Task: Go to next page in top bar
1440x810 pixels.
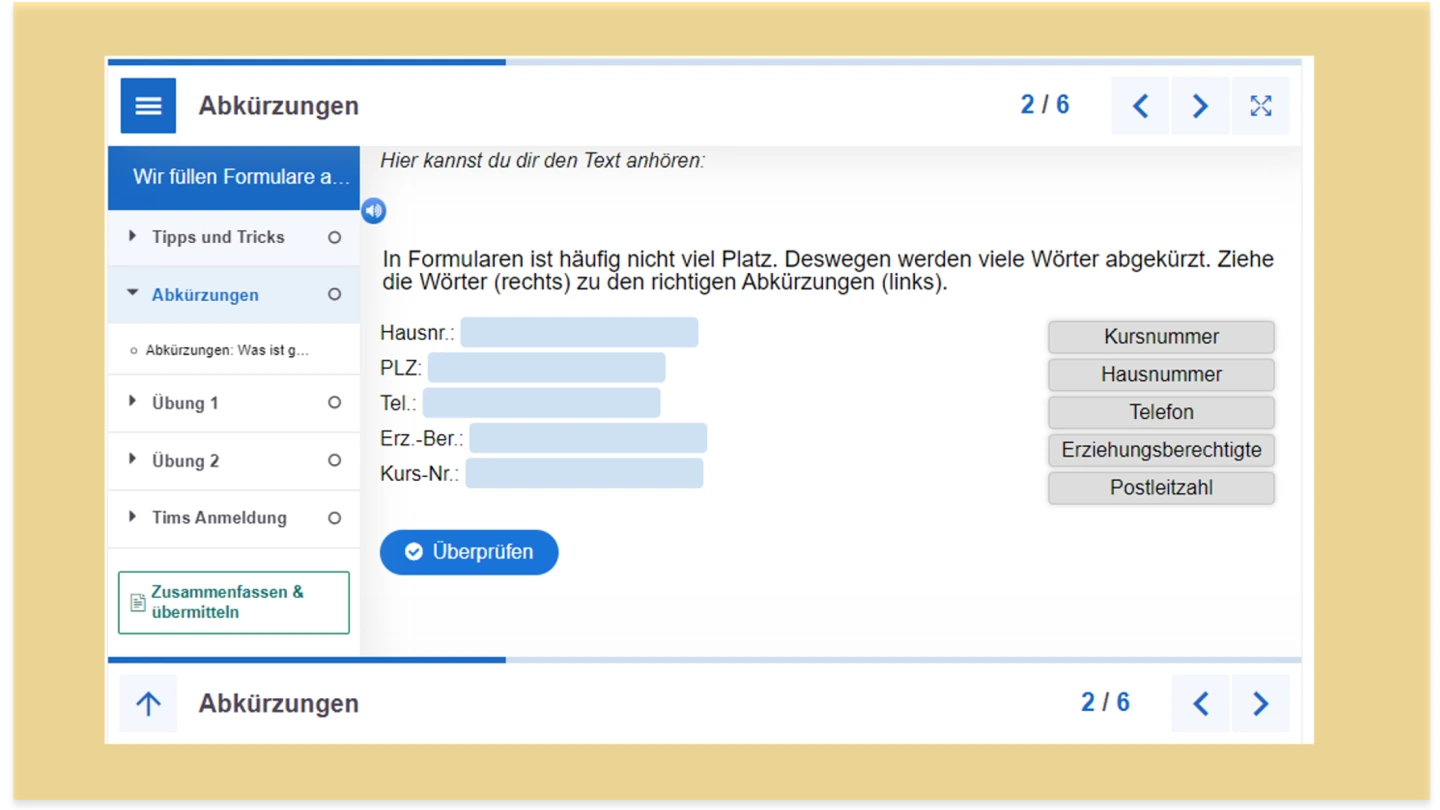Action: pos(1200,106)
